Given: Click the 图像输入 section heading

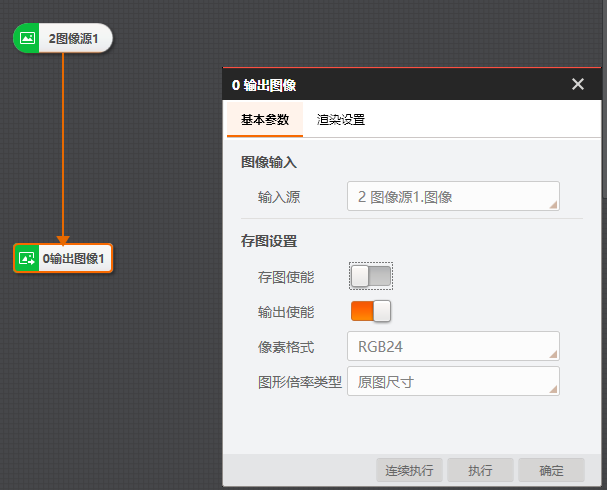Looking at the screenshot, I should [x=269, y=162].
